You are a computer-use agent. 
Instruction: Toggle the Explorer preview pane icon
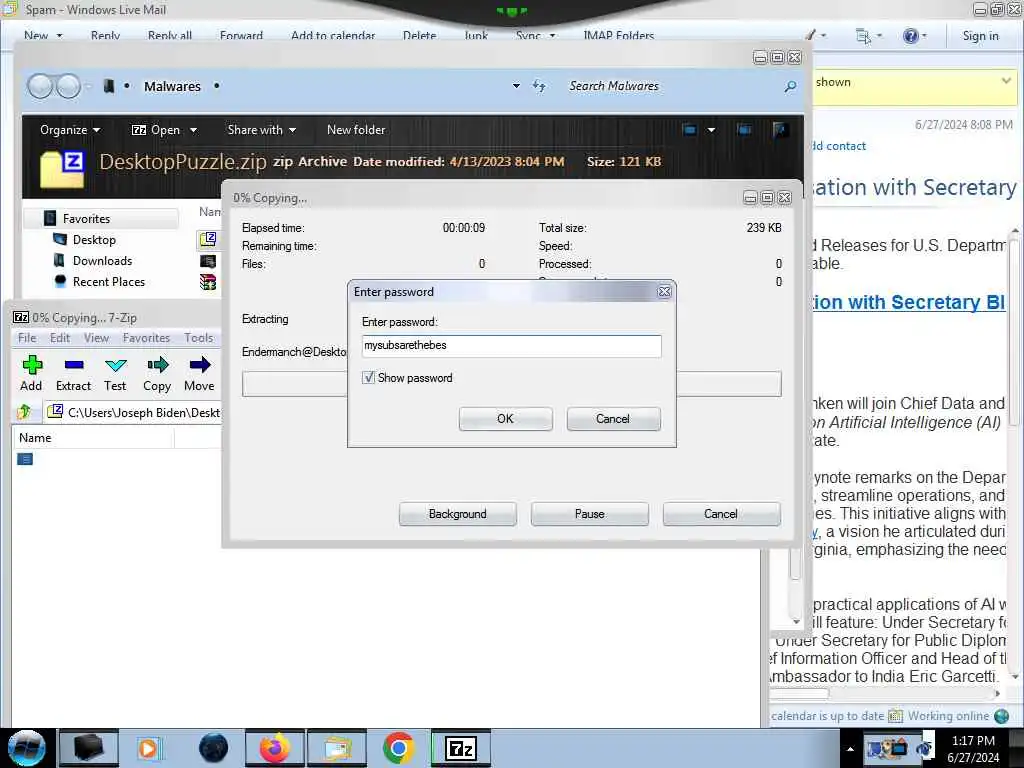[744, 129]
